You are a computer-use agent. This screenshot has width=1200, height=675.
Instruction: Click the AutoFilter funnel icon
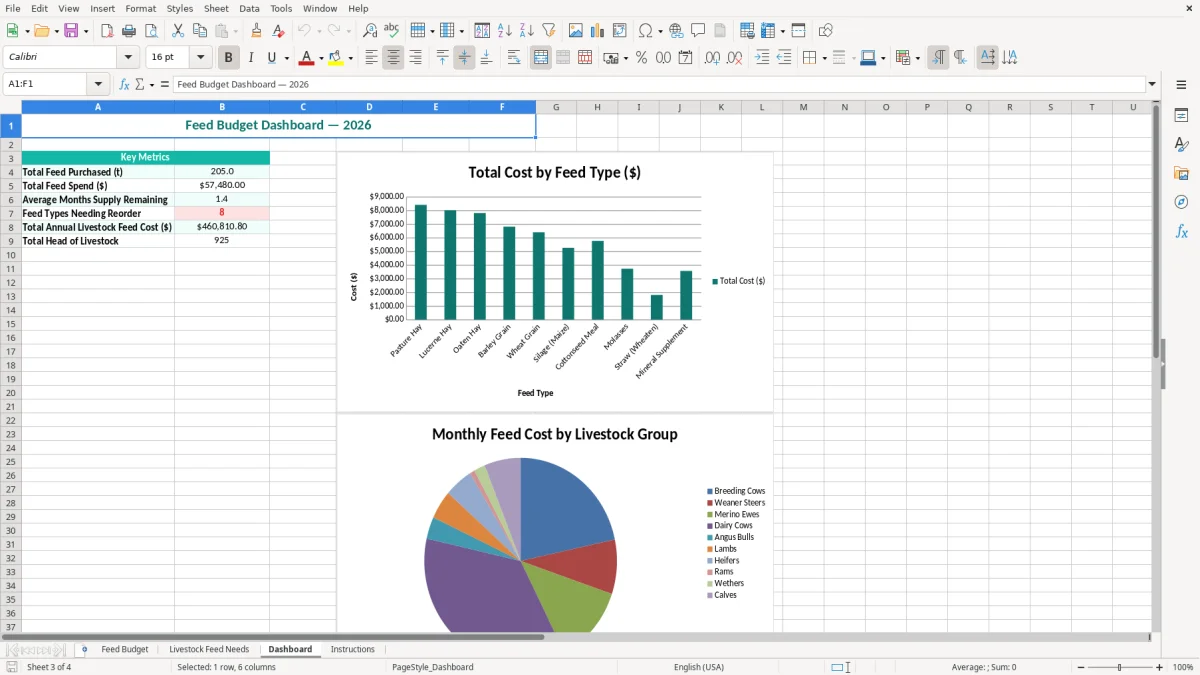point(549,31)
